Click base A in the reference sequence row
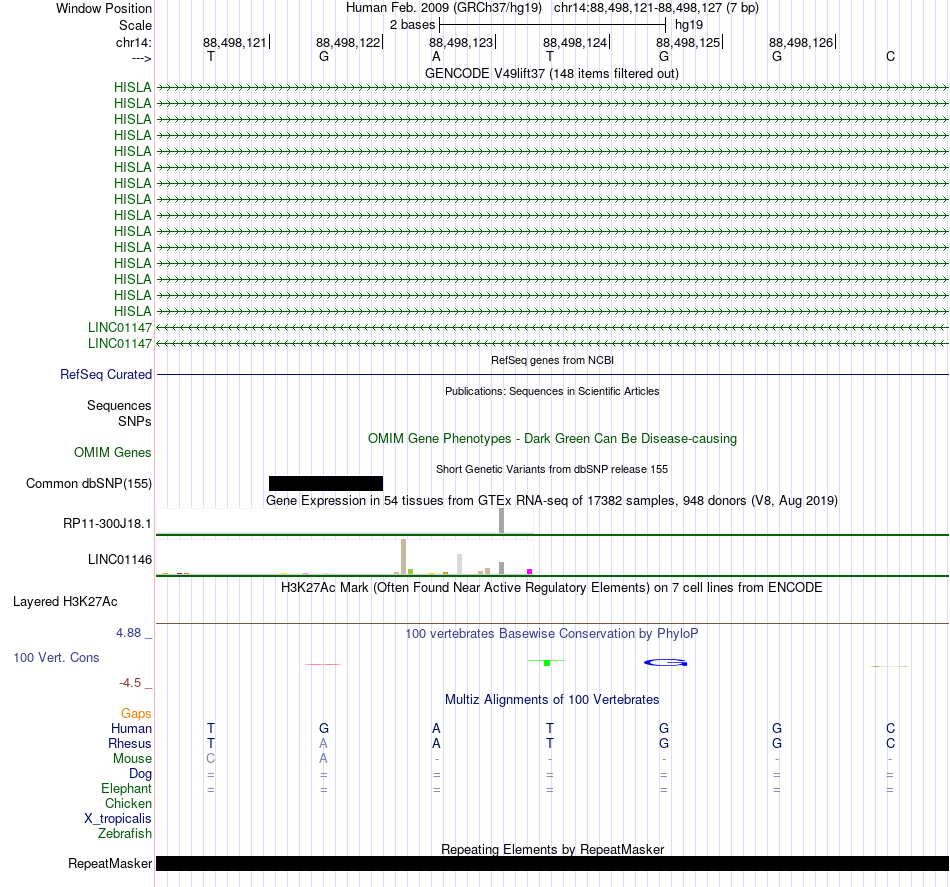Viewport: 950px width, 887px height. [436, 56]
